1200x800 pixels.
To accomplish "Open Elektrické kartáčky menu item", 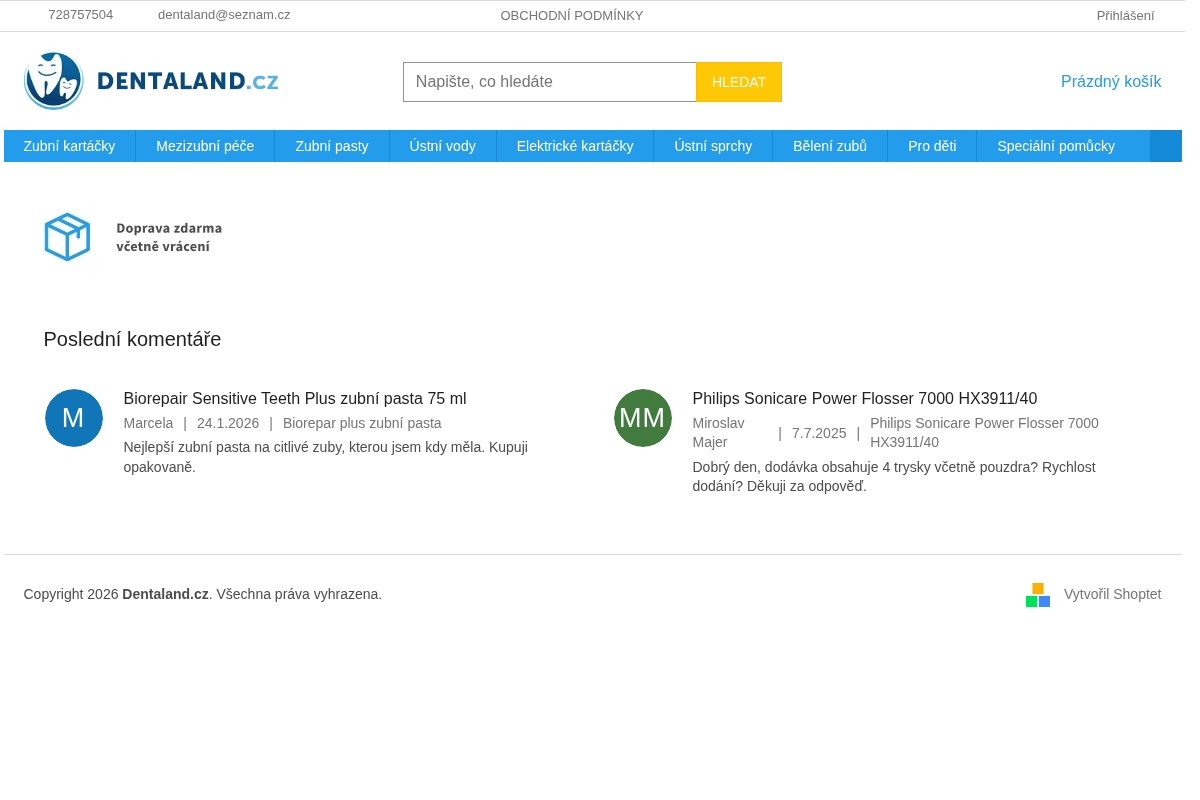I will pos(575,146).
